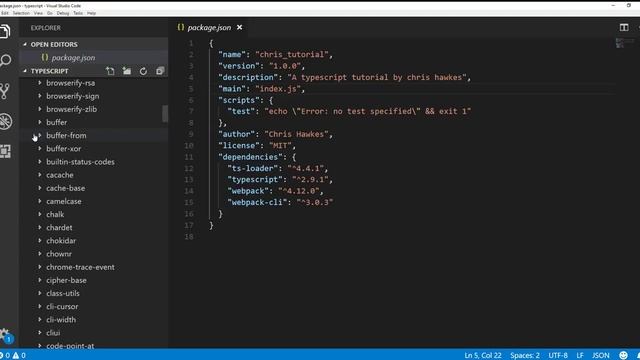640x360 pixels.
Task: Click the EXPLORER panel title
Action: tap(46, 28)
